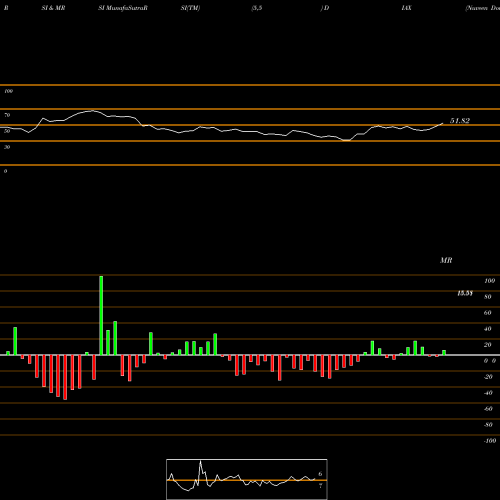Click the 30 level label on RSI axis
Image resolution: width=500 pixels, height=500 pixels.
[x=7, y=147]
